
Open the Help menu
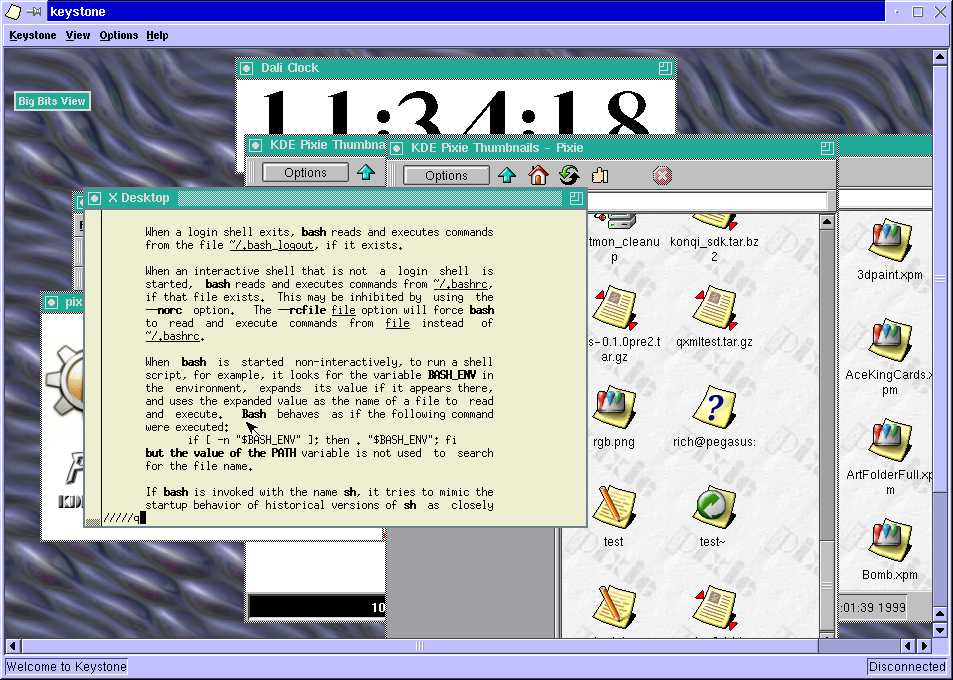coord(157,35)
